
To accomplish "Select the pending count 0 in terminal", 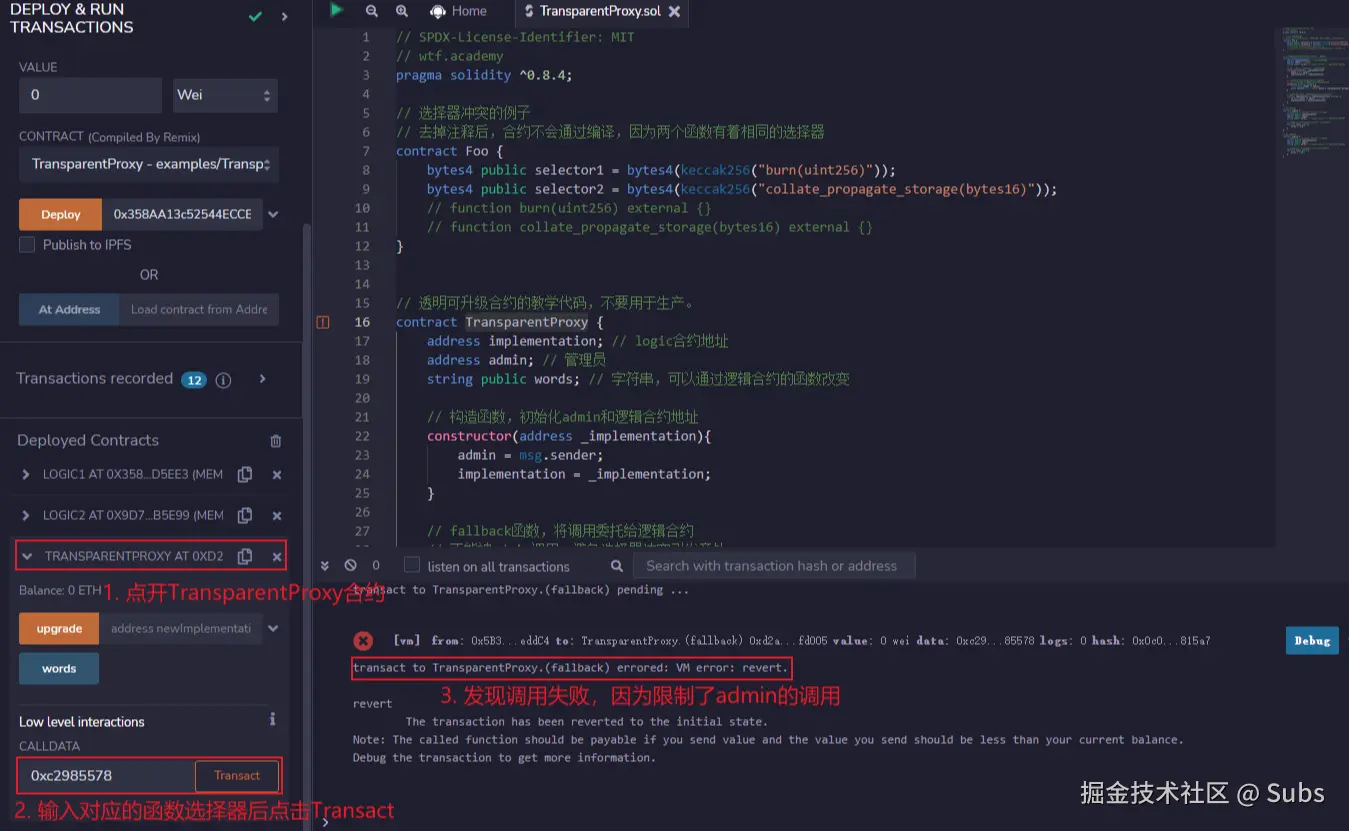I will [x=376, y=565].
